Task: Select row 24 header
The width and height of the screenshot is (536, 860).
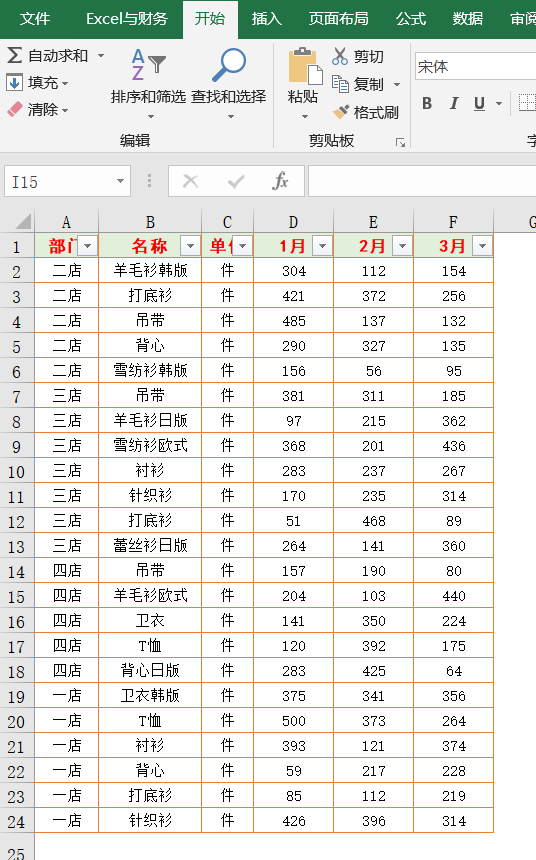Action: (x=16, y=821)
